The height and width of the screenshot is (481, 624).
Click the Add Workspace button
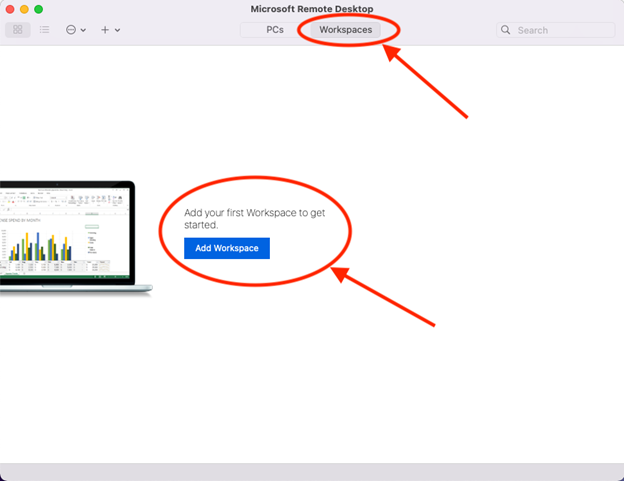pyautogui.click(x=227, y=248)
